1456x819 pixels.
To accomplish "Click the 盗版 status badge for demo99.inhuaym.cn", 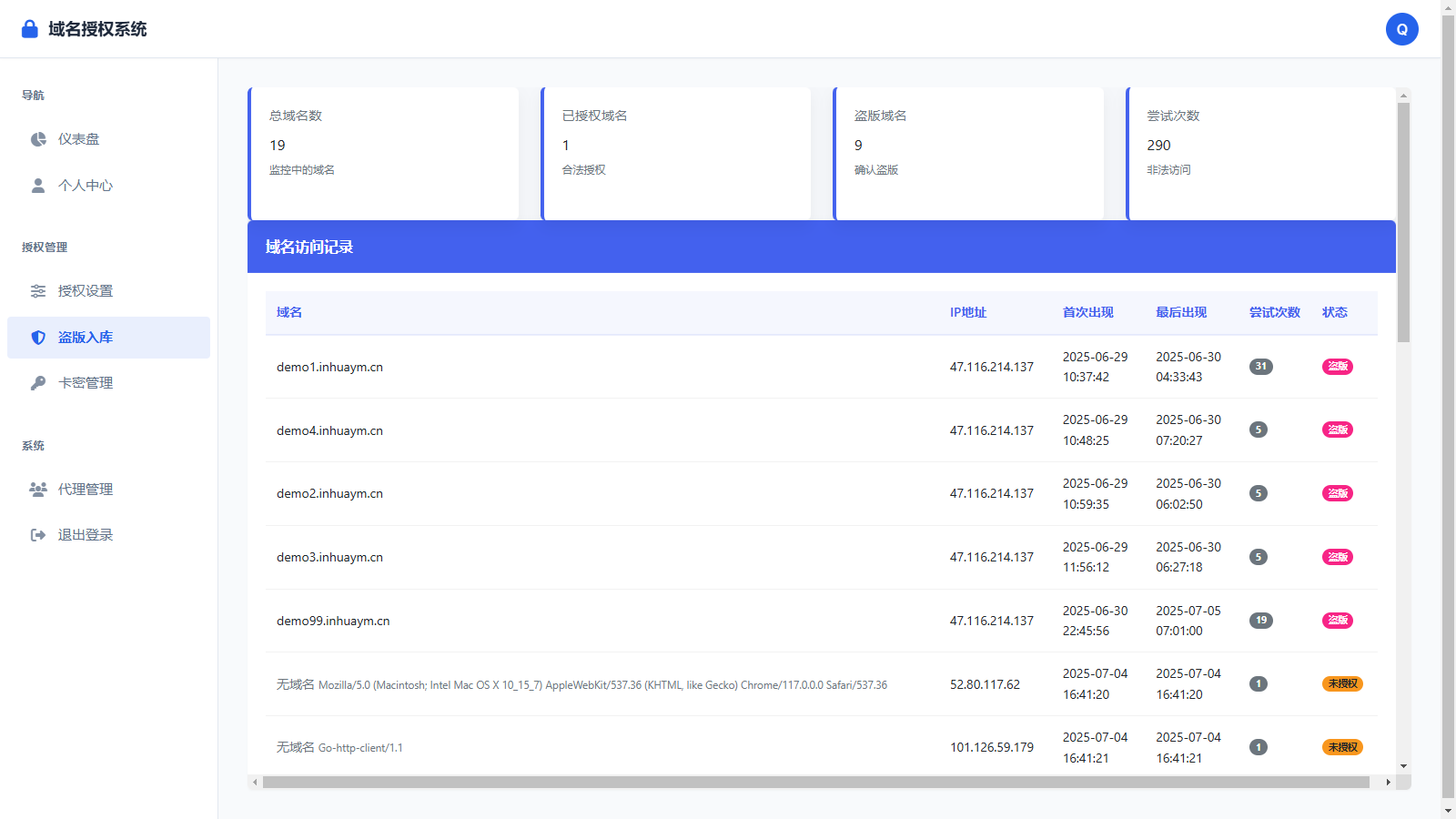I will 1337,620.
